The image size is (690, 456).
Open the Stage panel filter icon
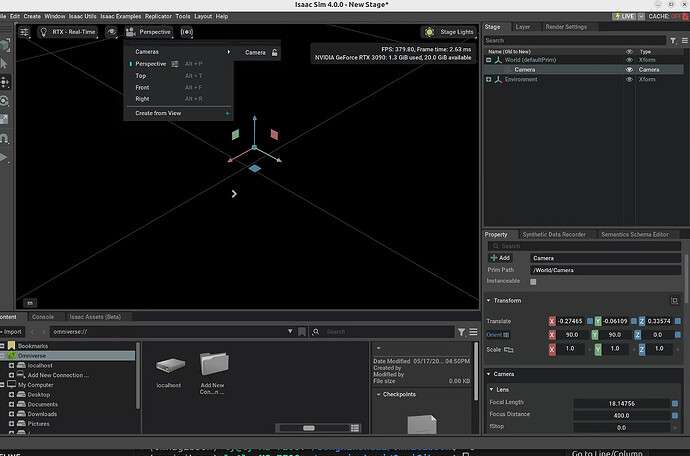673,40
